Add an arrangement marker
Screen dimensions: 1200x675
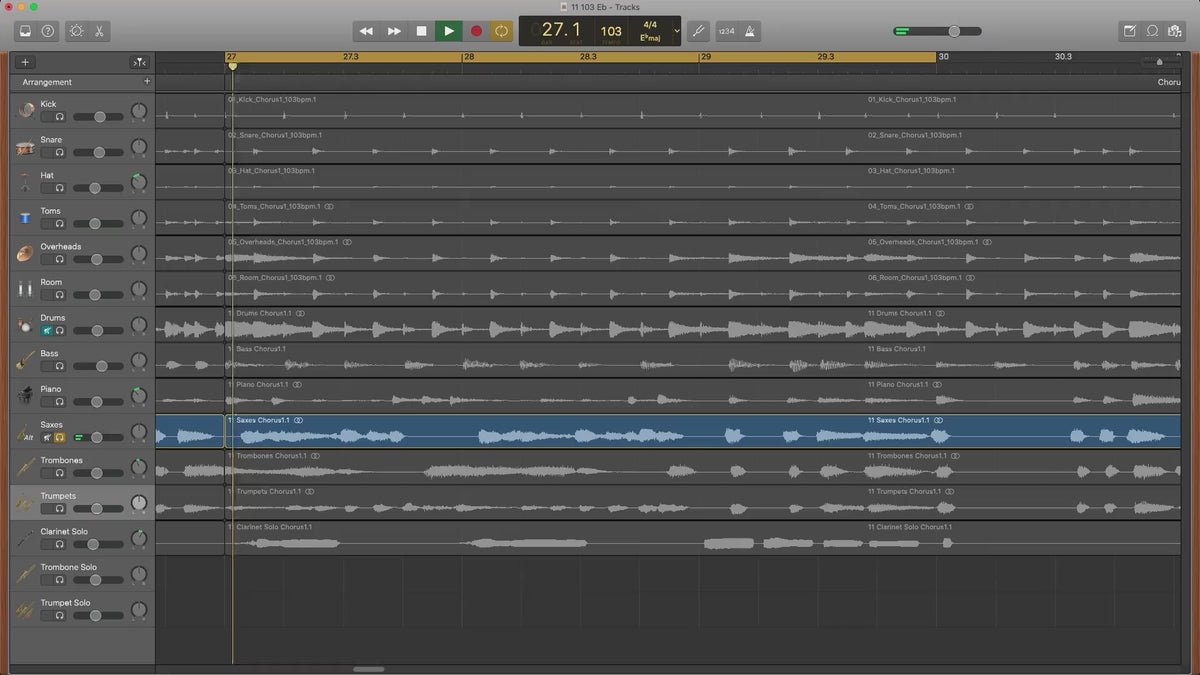147,81
